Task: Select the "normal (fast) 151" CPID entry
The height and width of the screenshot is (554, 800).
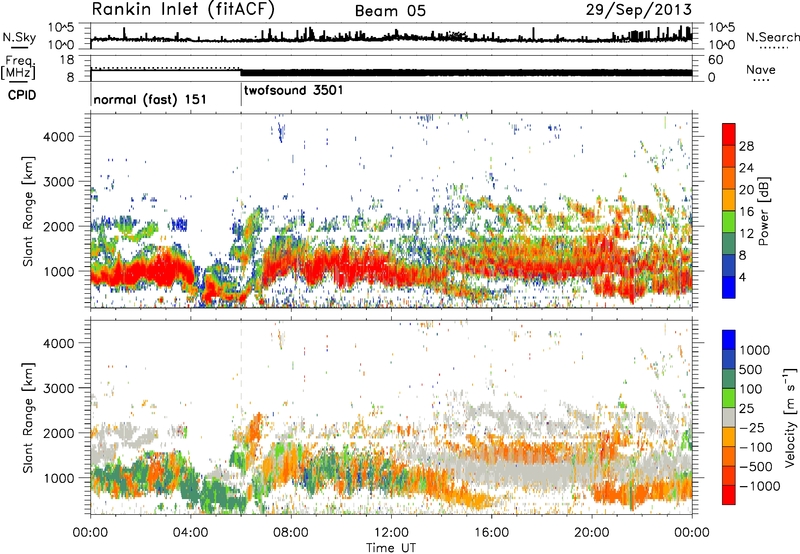Action: pos(150,99)
